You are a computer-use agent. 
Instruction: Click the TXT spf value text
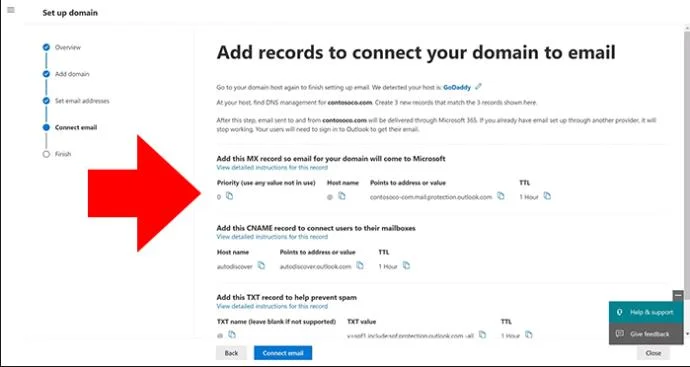411,336
